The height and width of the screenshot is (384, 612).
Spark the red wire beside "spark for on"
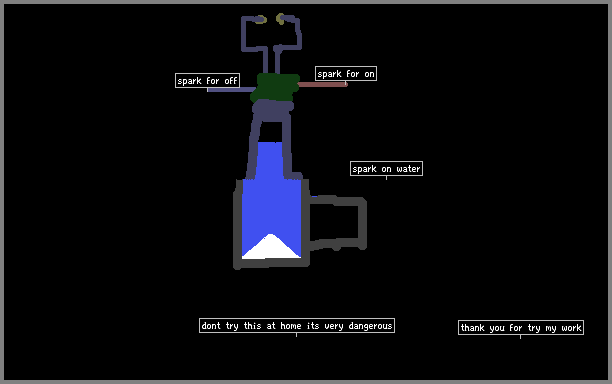322,84
